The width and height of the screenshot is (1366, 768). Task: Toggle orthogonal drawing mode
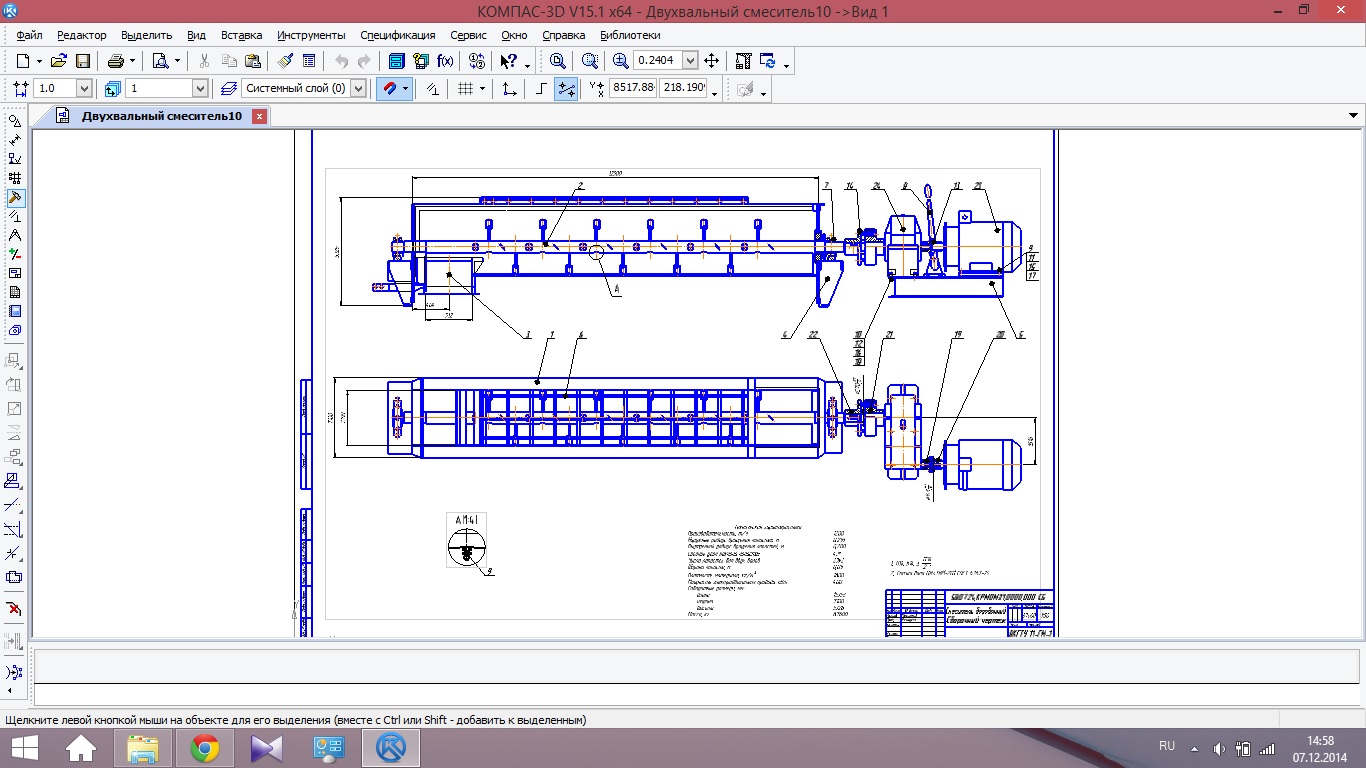point(541,89)
